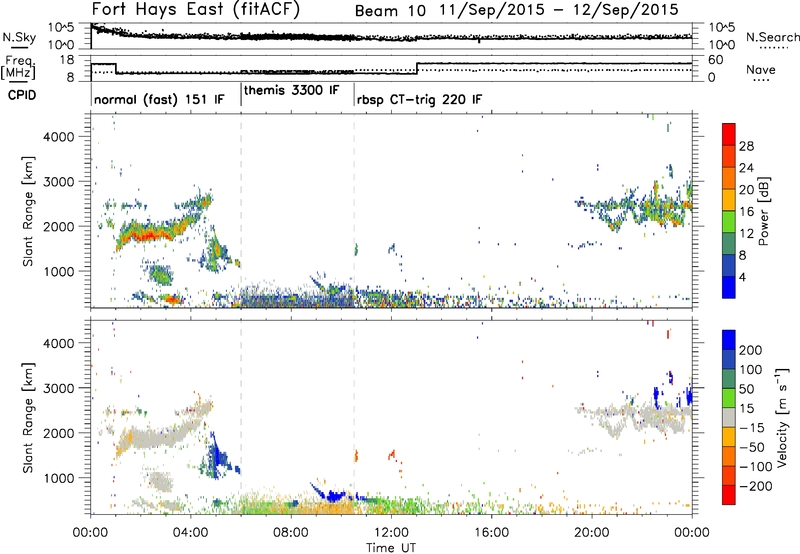Click the 'Nave' legend label

(761, 70)
